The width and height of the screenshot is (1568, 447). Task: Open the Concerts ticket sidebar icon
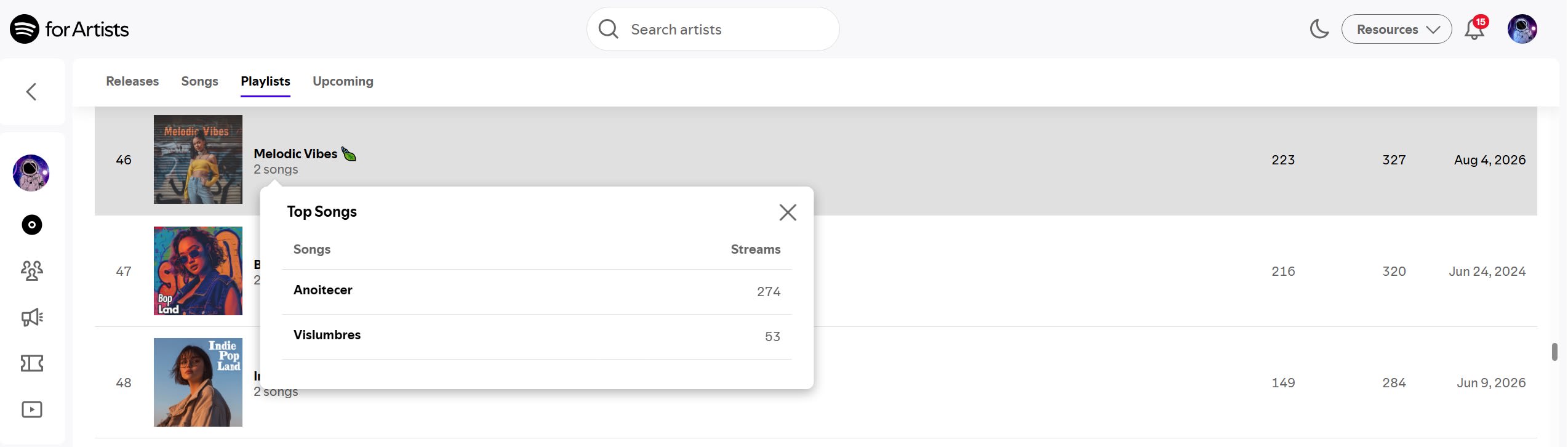pyautogui.click(x=32, y=363)
